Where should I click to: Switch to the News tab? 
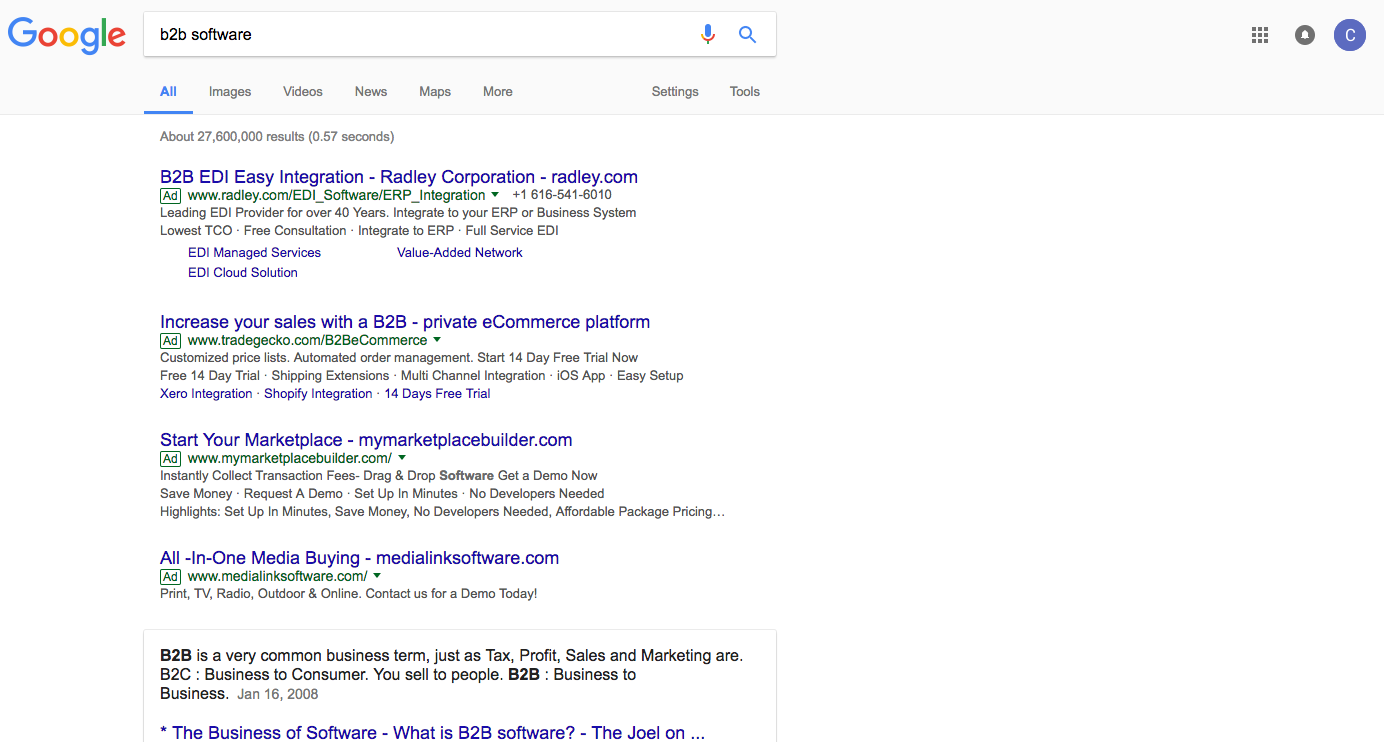[371, 91]
